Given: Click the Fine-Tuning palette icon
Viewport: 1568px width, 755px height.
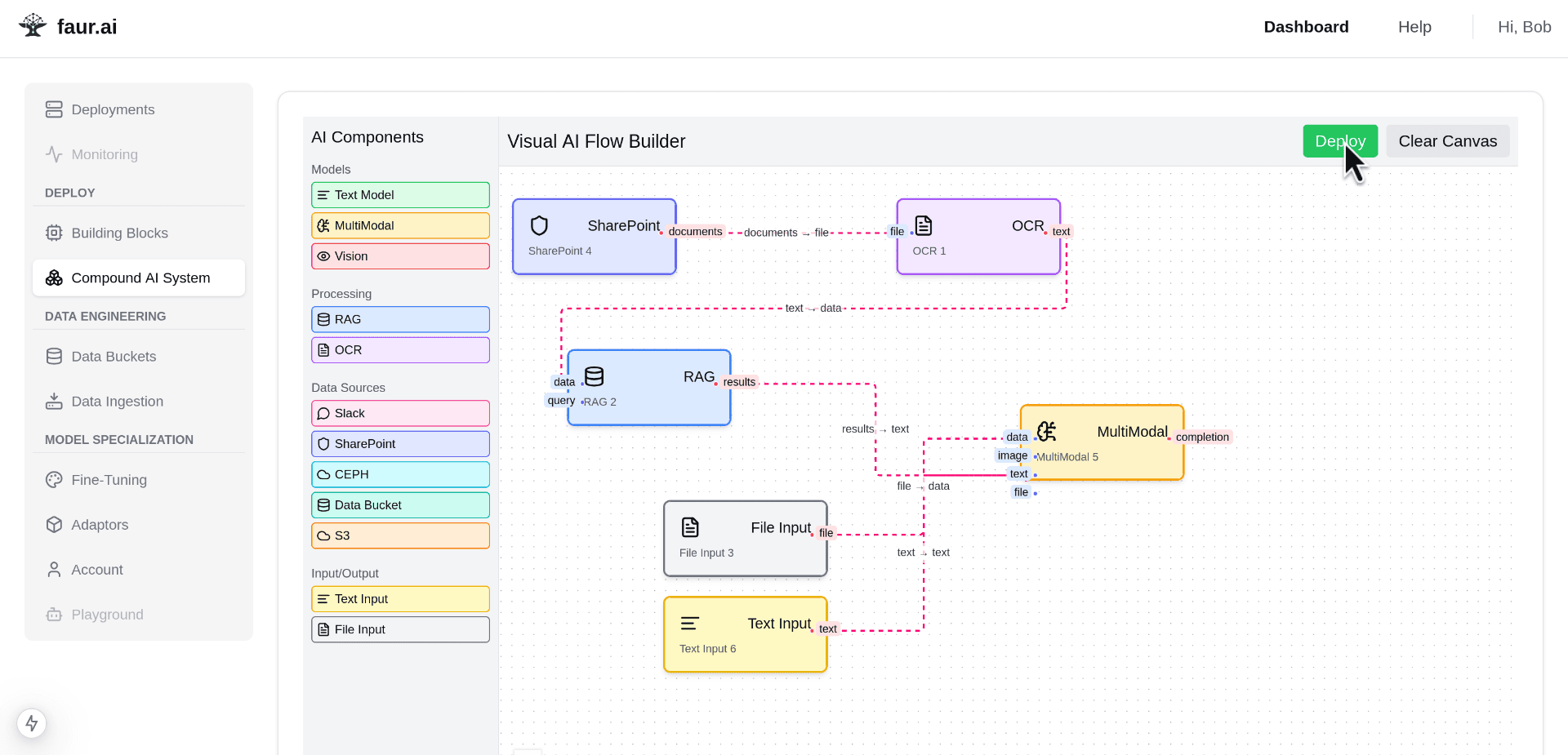Looking at the screenshot, I should tap(54, 479).
